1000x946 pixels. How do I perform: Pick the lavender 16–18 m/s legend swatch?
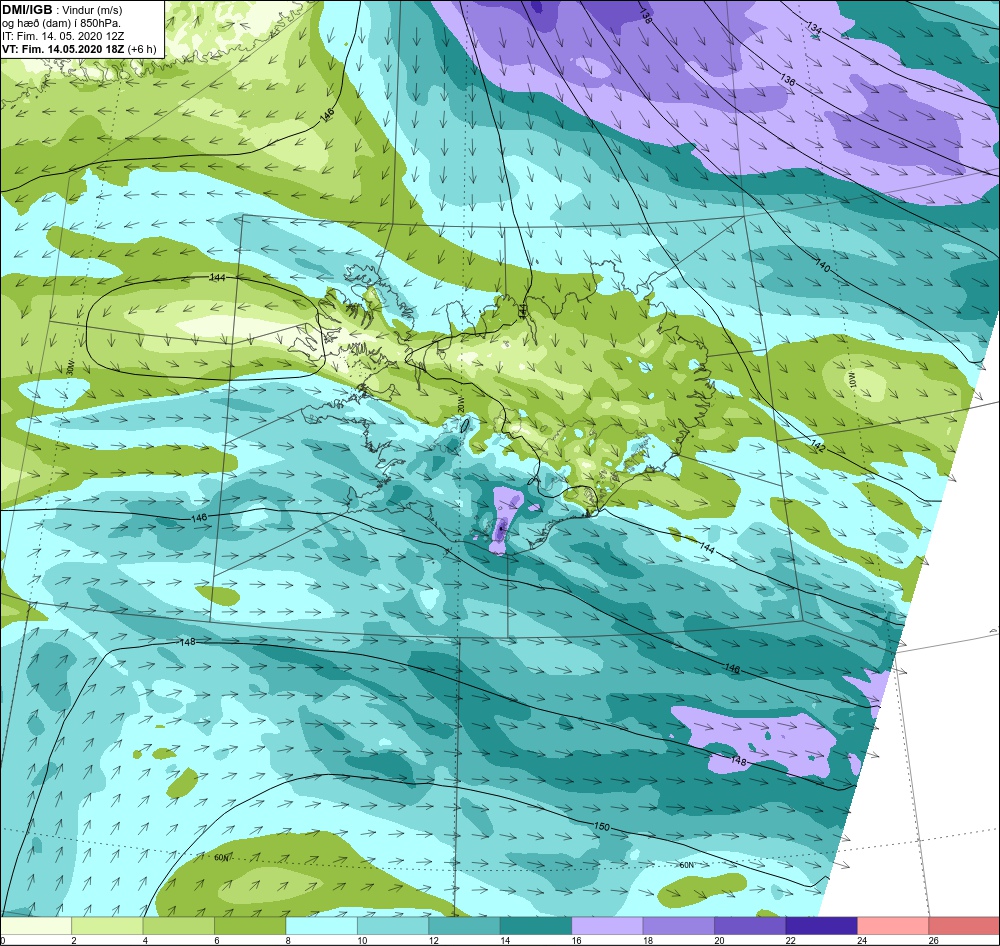point(607,926)
